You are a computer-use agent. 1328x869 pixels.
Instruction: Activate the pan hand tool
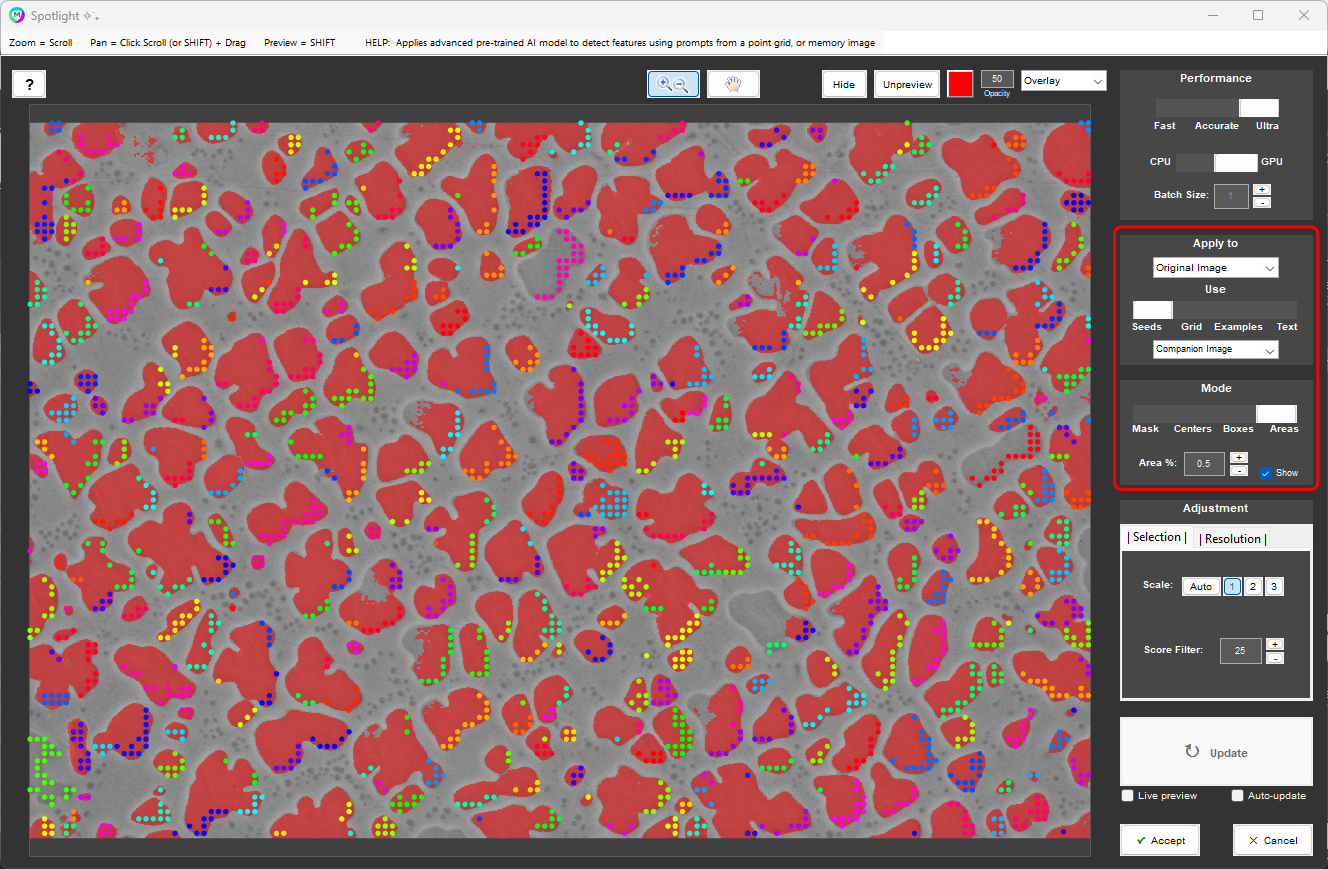tap(733, 84)
